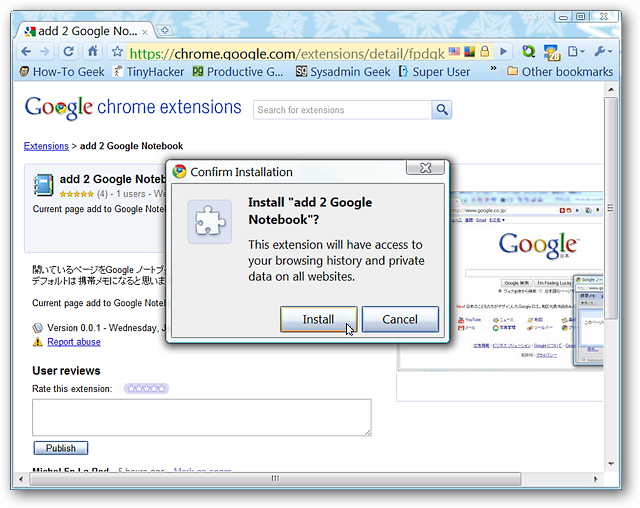Open Sysadmin Geek bookmark

click(x=343, y=72)
